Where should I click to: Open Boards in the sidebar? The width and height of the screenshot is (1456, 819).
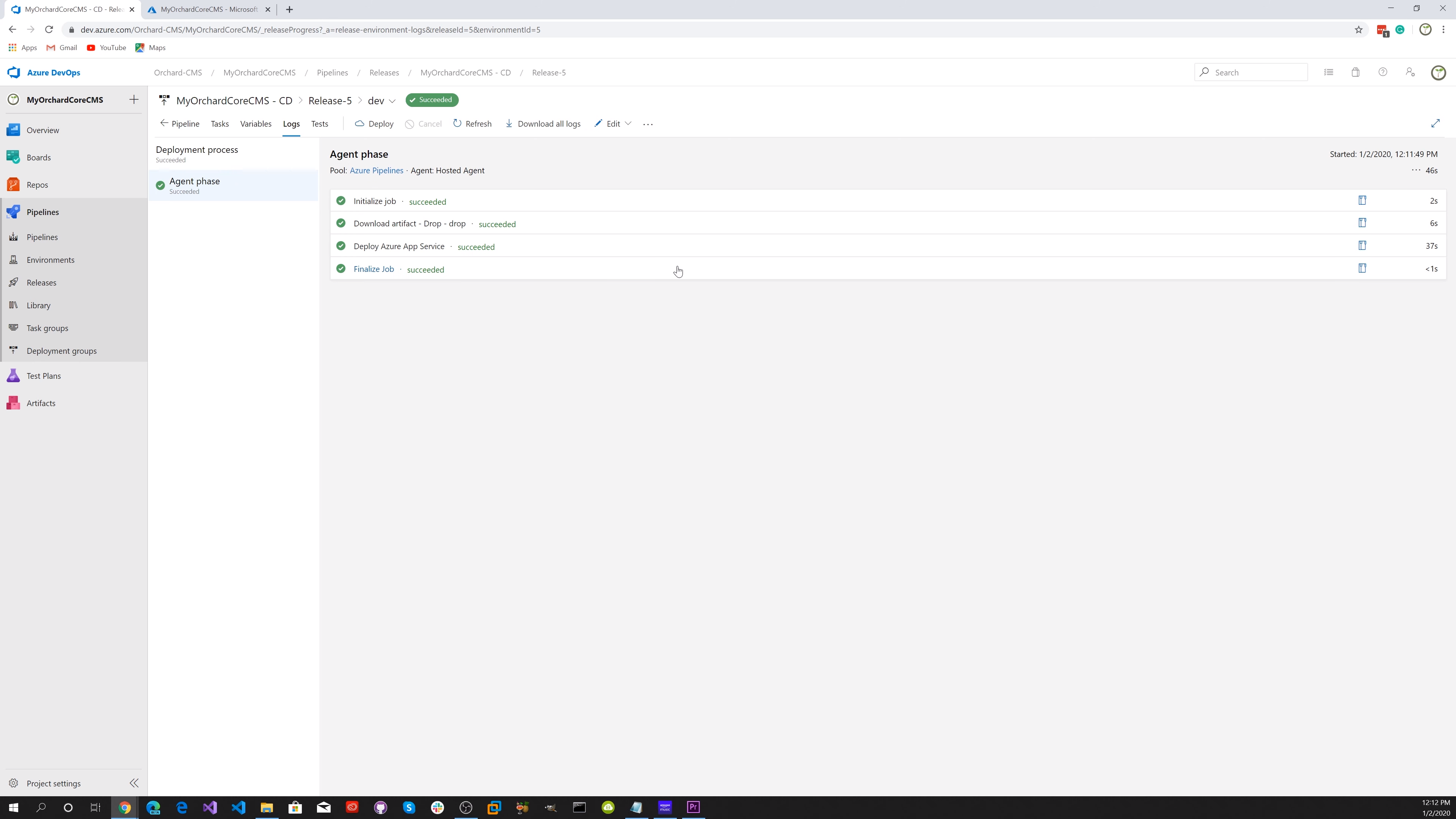click(x=38, y=157)
